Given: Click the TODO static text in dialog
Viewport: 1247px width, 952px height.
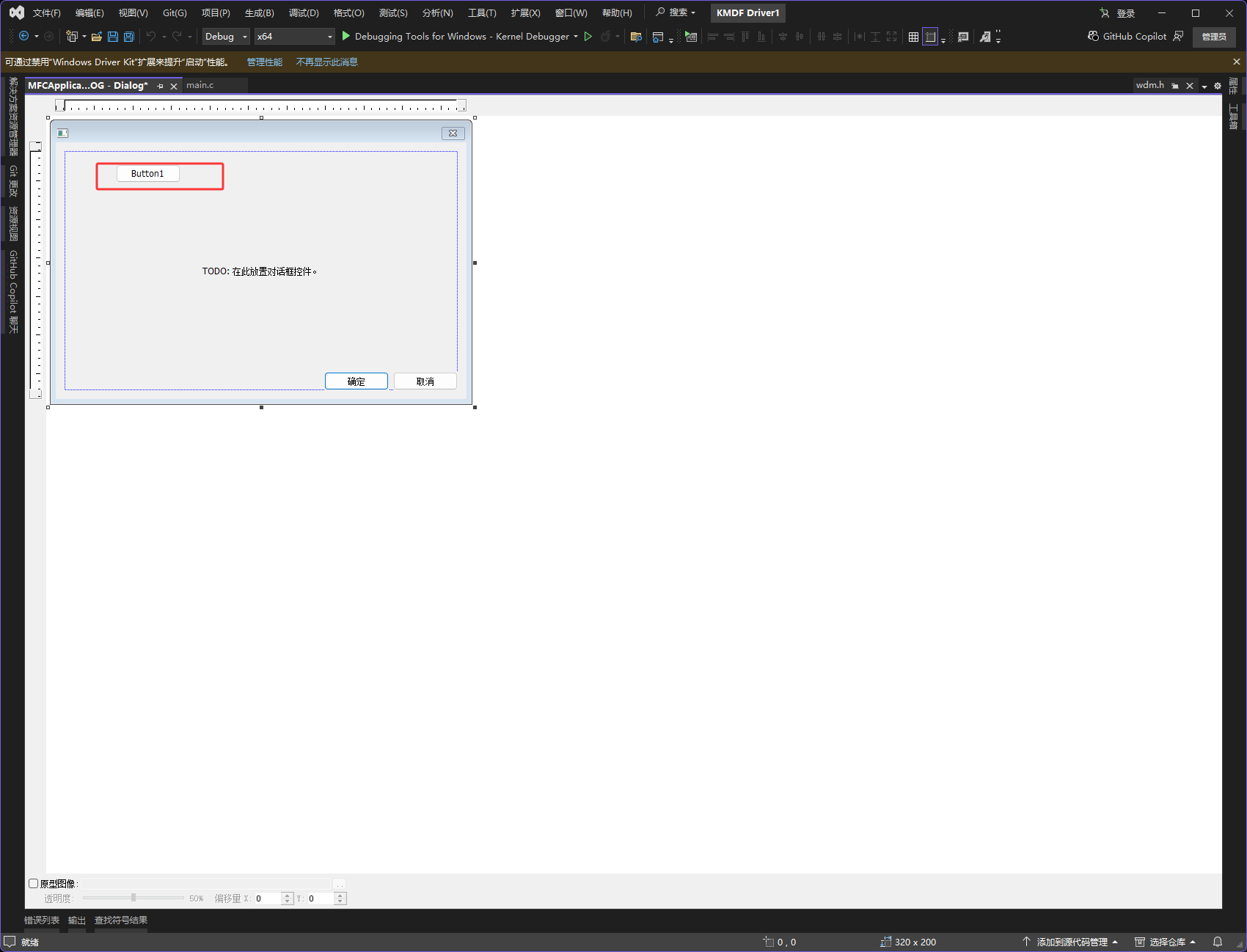Looking at the screenshot, I should [x=260, y=271].
